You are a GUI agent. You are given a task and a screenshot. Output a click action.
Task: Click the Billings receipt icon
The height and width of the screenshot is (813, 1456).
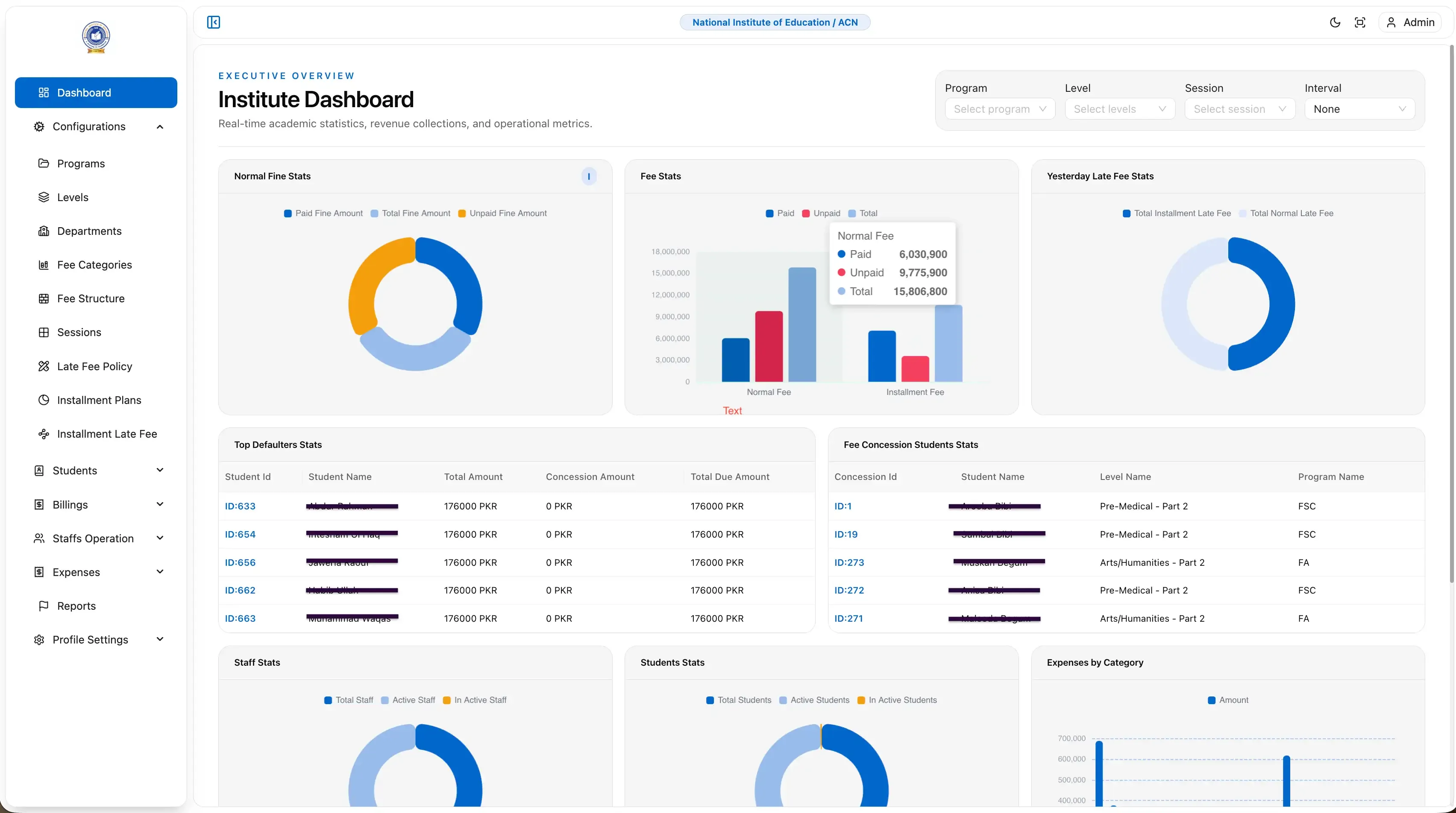[39, 505]
